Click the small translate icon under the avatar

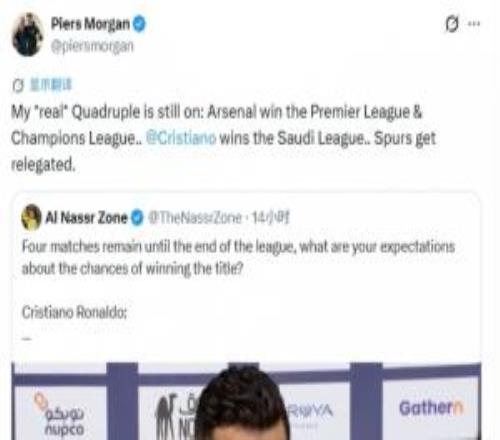pyautogui.click(x=18, y=85)
